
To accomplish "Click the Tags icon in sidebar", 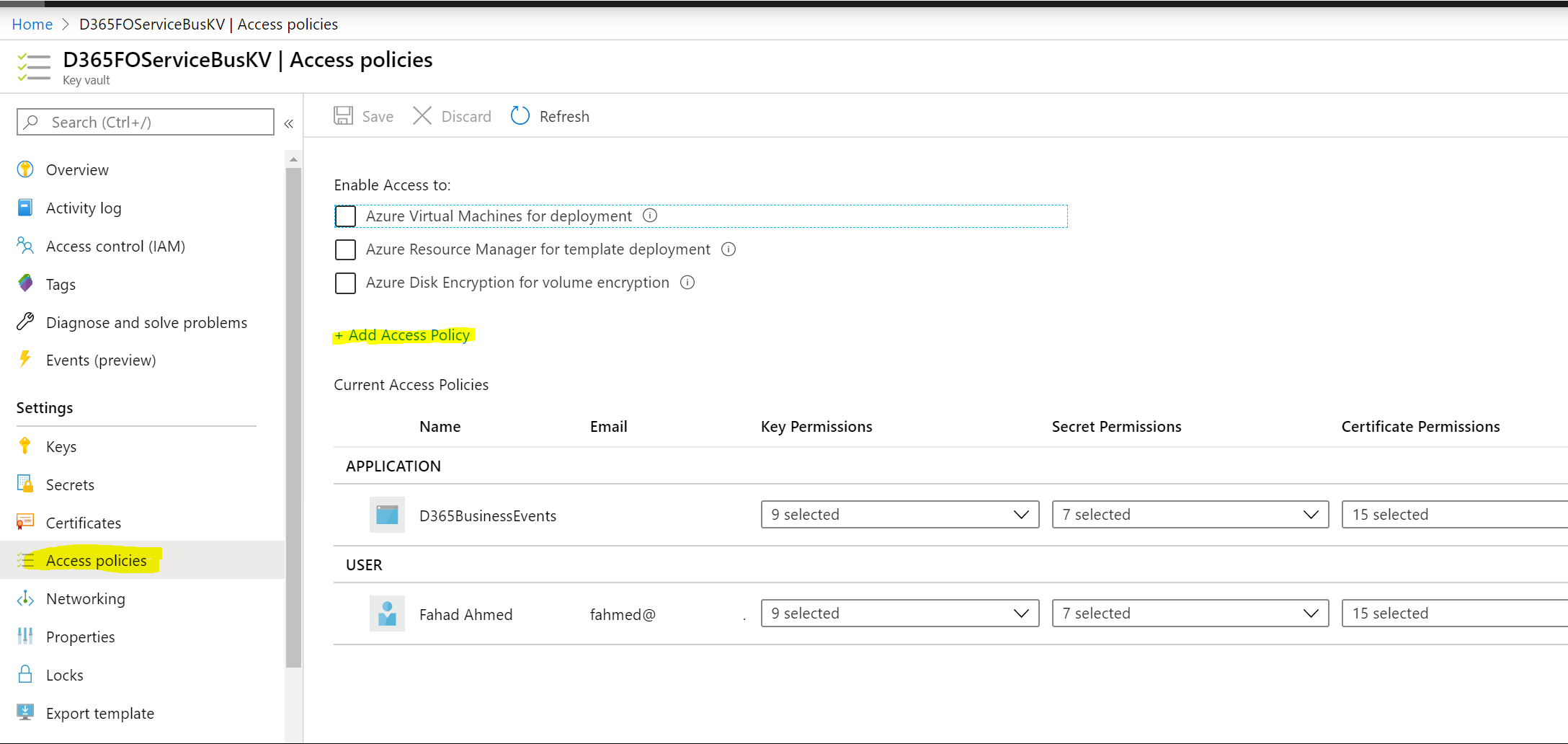I will pyautogui.click(x=25, y=283).
